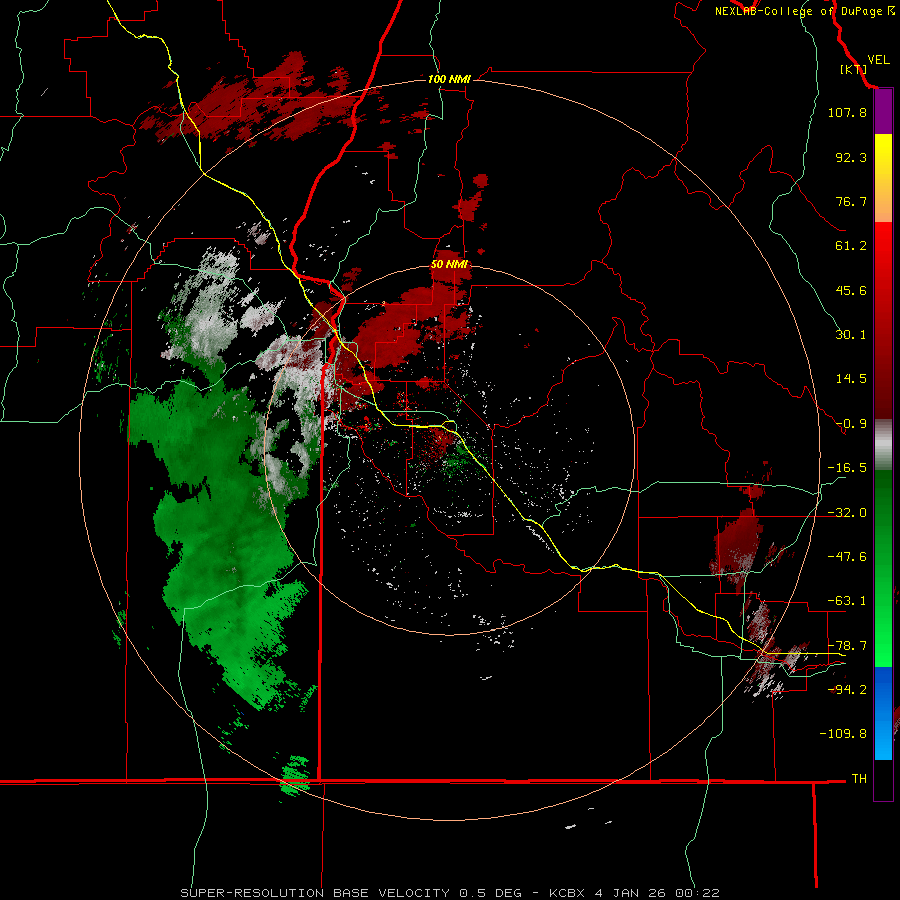Select the -78.7 velocity scale value
900x900 pixels.
[847, 646]
